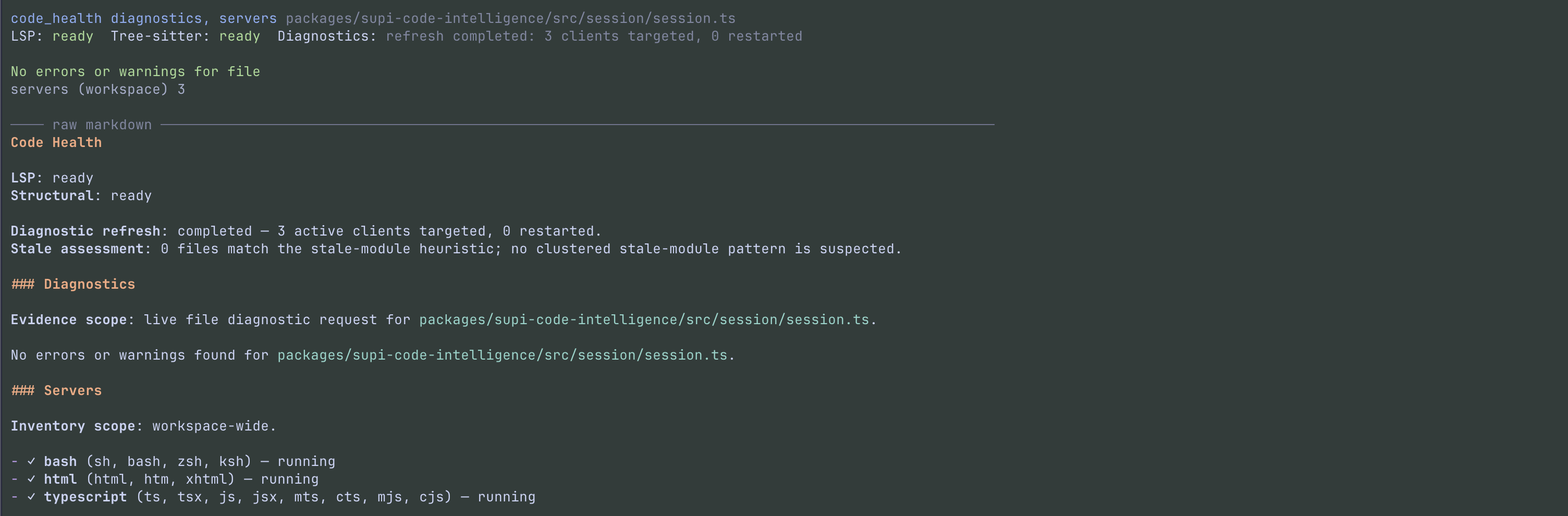This screenshot has width=1568, height=516.
Task: Click the checkmark beside html server
Action: point(31,480)
